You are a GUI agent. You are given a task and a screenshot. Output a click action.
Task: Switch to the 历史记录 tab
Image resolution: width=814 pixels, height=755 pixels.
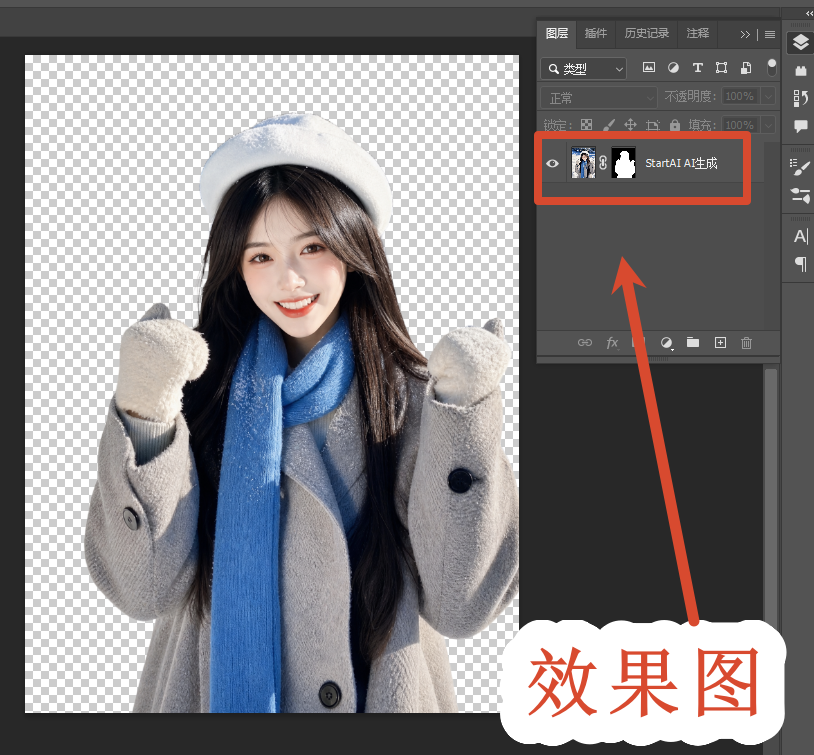(x=646, y=34)
